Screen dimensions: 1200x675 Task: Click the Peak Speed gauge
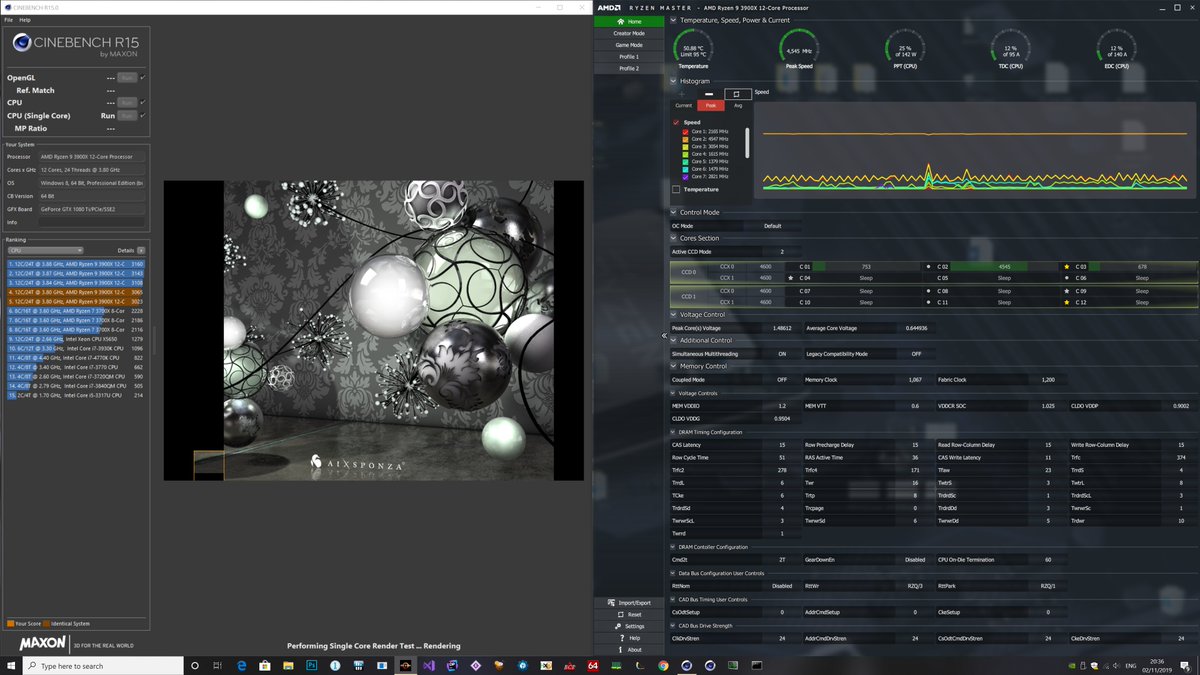pyautogui.click(x=799, y=48)
